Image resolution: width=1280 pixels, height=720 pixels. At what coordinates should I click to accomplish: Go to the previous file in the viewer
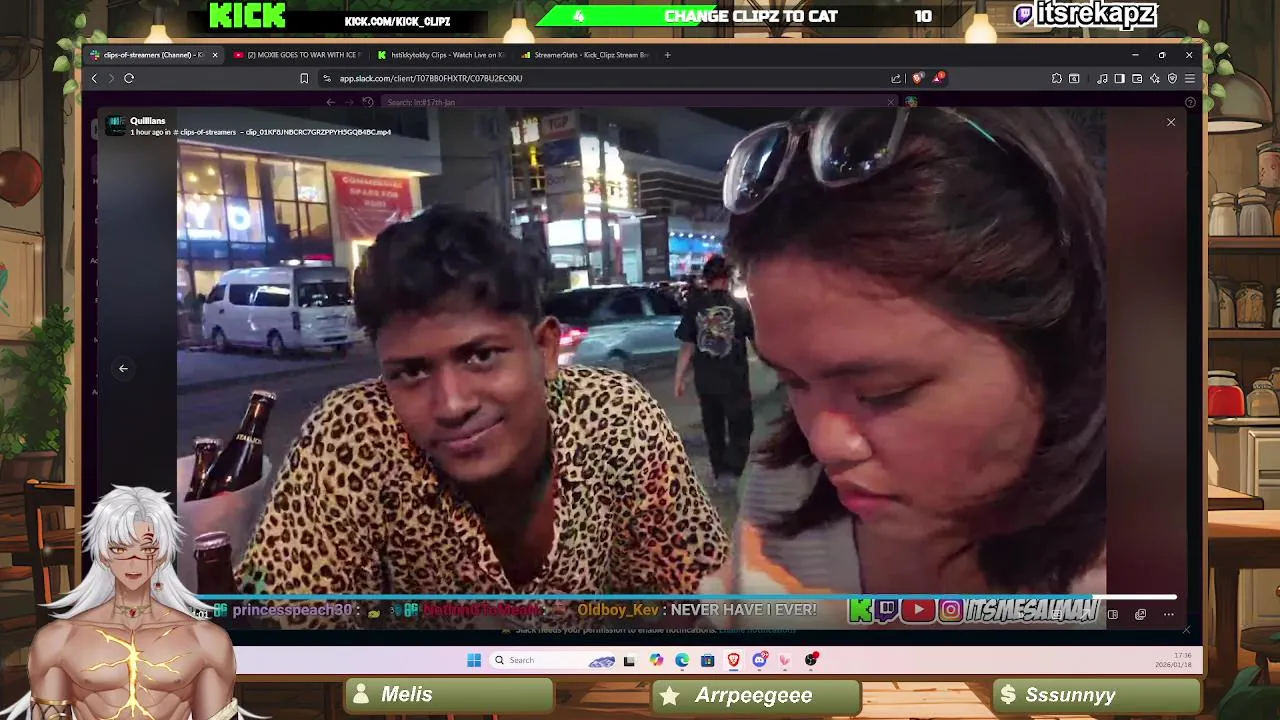pyautogui.click(x=124, y=369)
